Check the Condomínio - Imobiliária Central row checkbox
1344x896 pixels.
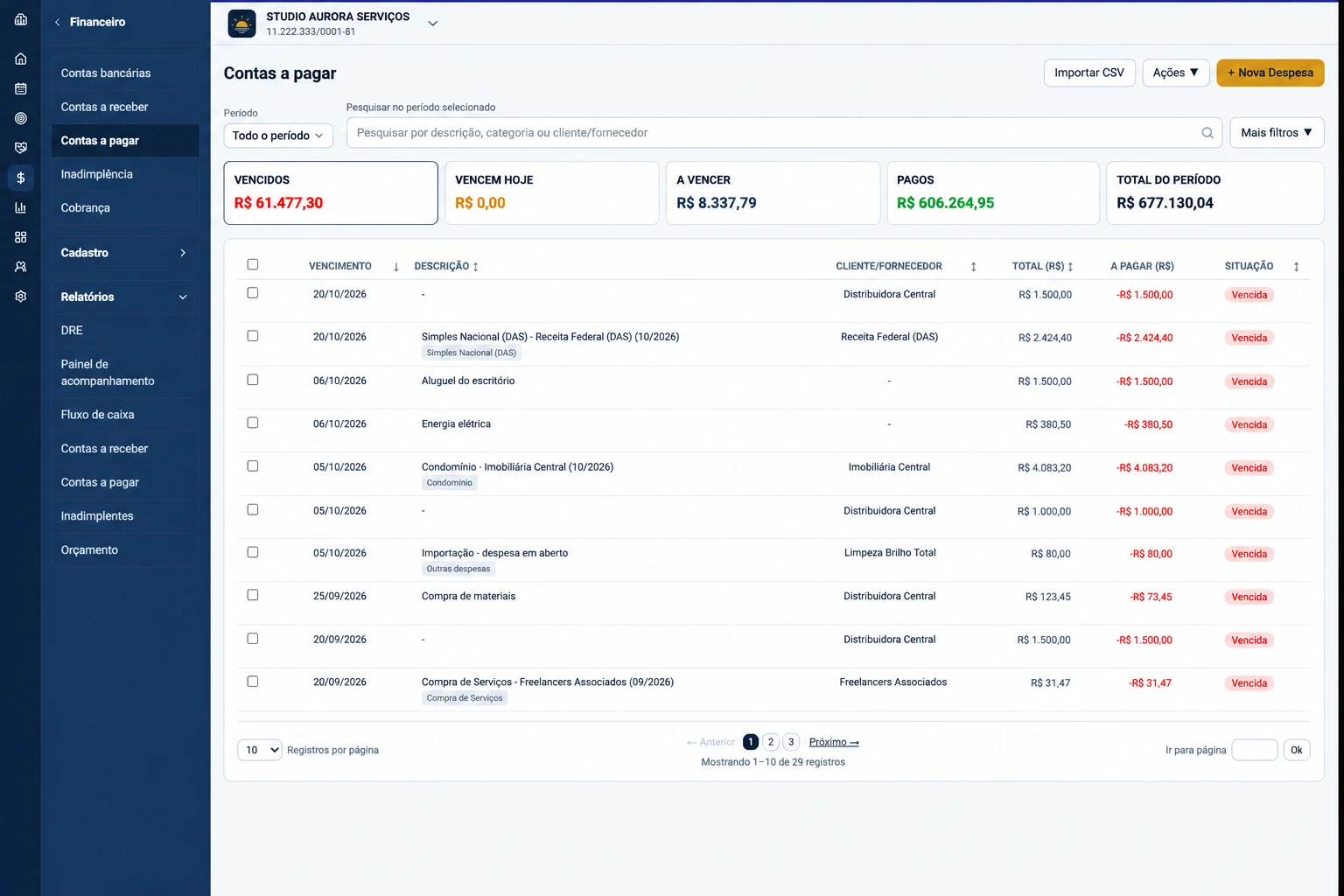253,466
